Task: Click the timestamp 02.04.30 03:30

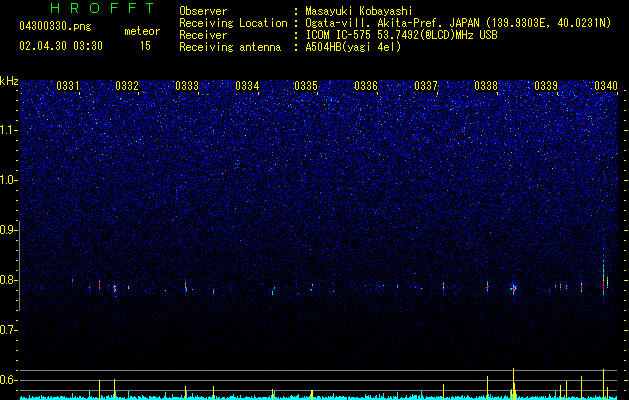Action: [x=61, y=46]
